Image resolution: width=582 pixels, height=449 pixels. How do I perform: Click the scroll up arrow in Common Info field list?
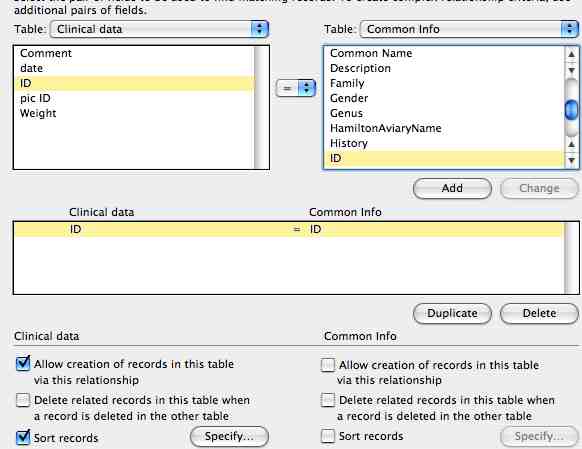572,54
